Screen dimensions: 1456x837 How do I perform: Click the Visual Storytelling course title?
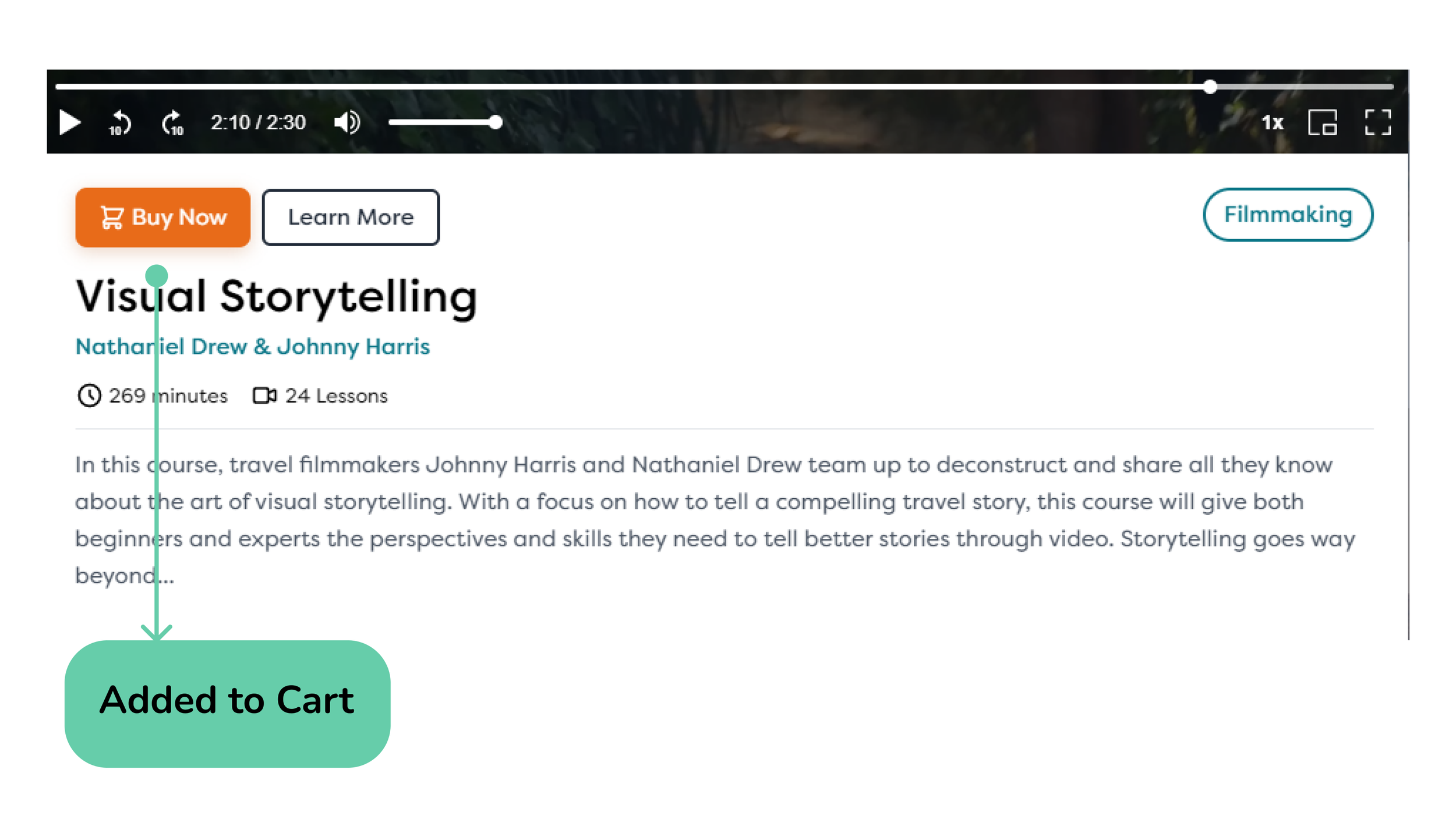click(x=277, y=296)
